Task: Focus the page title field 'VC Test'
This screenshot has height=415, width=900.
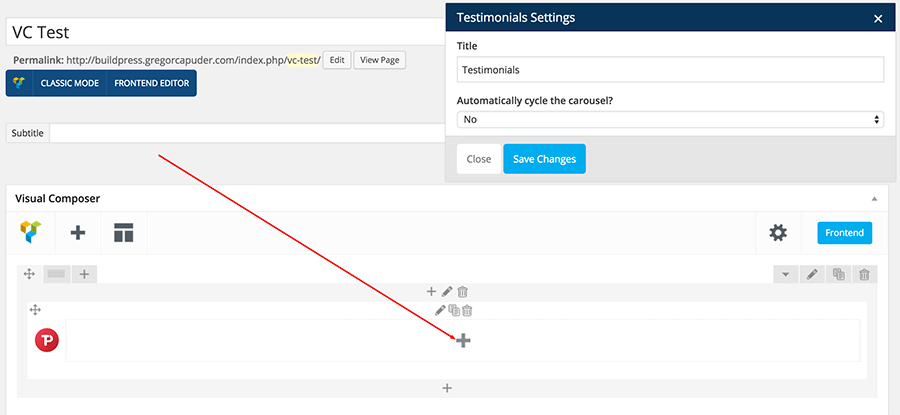Action: (x=226, y=32)
